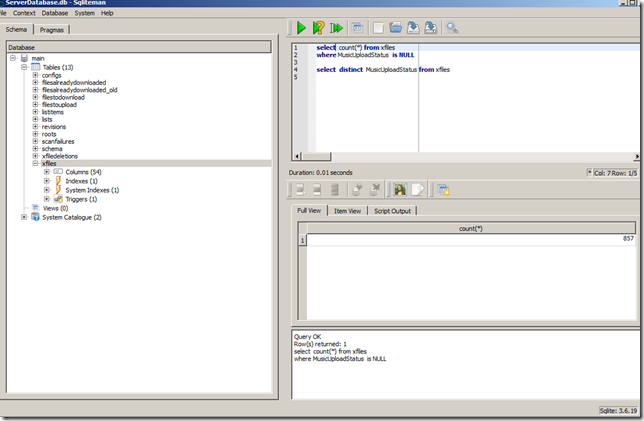Image resolution: width=644 pixels, height=421 pixels.
Task: Switch to the Item View tab
Action: (x=347, y=211)
